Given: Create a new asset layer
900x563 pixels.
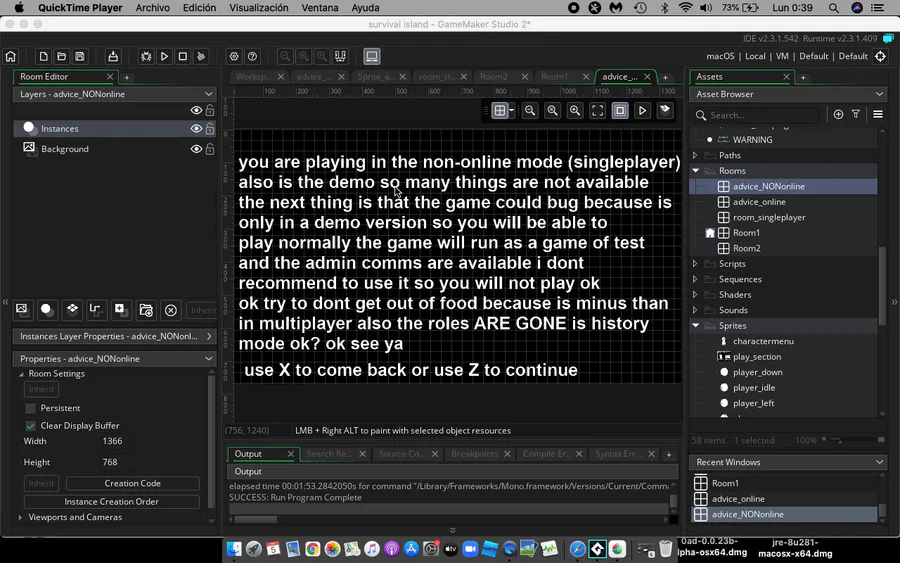Looking at the screenshot, I should [120, 309].
